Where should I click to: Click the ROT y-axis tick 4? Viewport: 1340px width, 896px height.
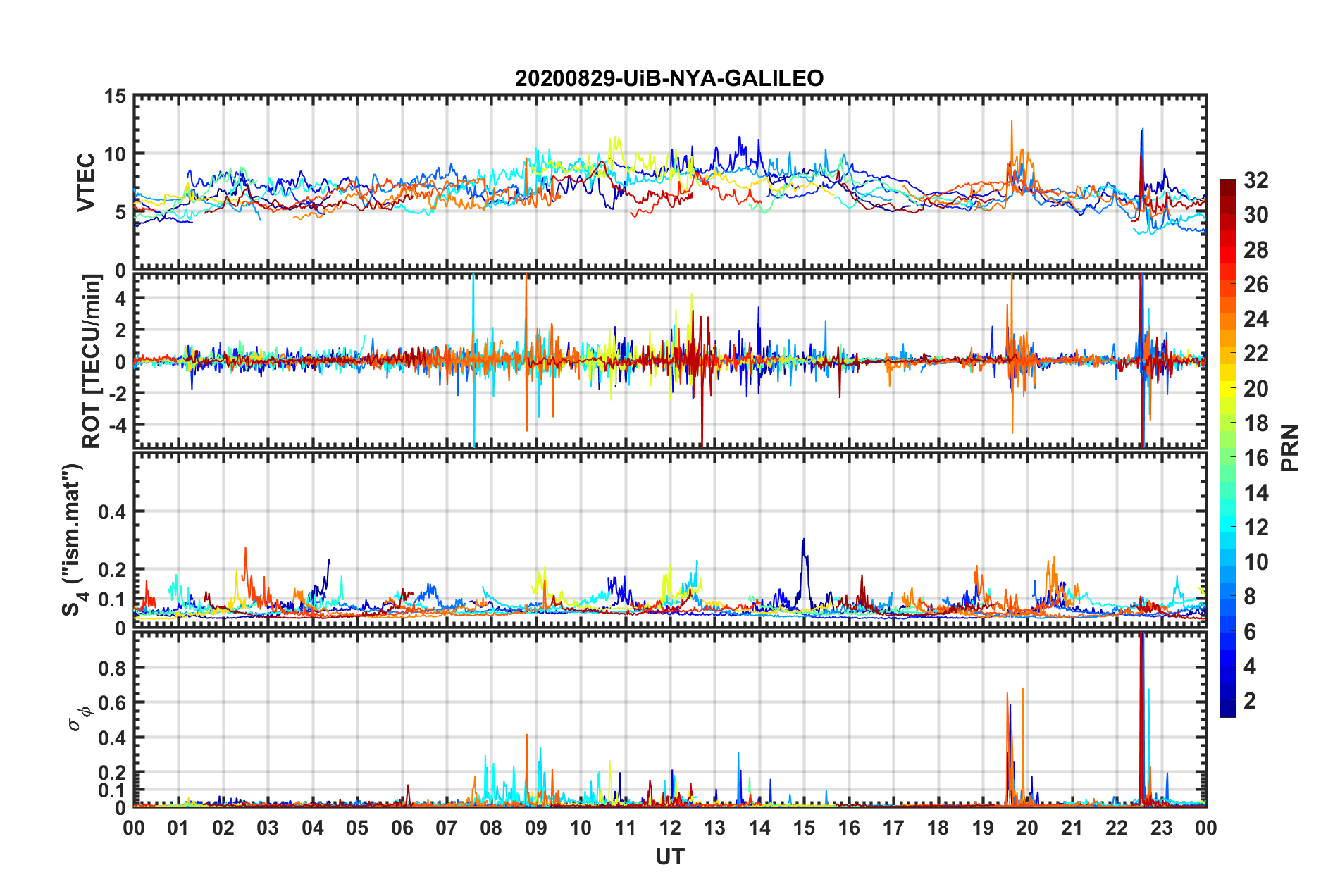[120, 299]
